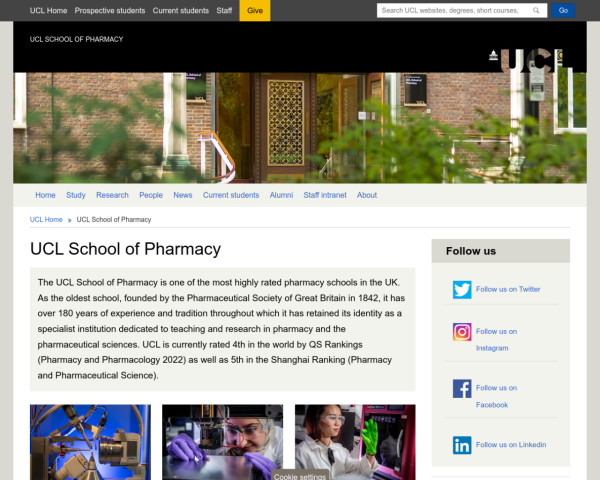The image size is (600, 480).
Task: Select Research in the navigation menu
Action: click(112, 195)
